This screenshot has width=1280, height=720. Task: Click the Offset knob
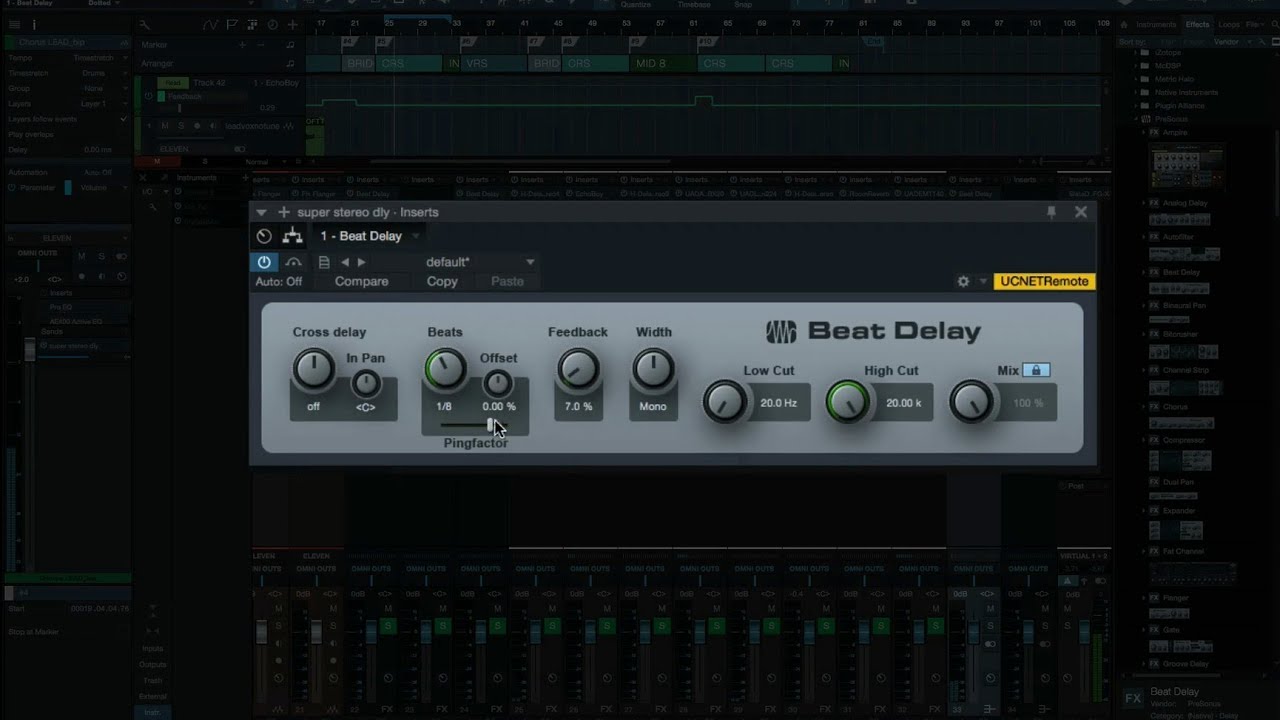(x=498, y=383)
